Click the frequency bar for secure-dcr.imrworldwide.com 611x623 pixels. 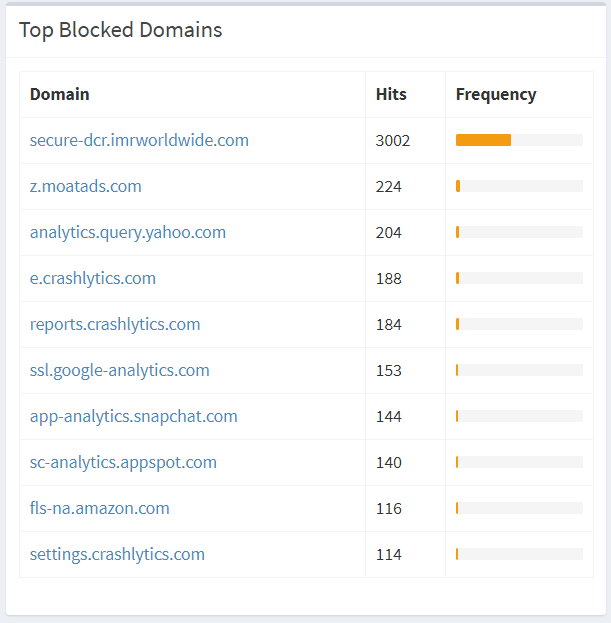(x=519, y=140)
